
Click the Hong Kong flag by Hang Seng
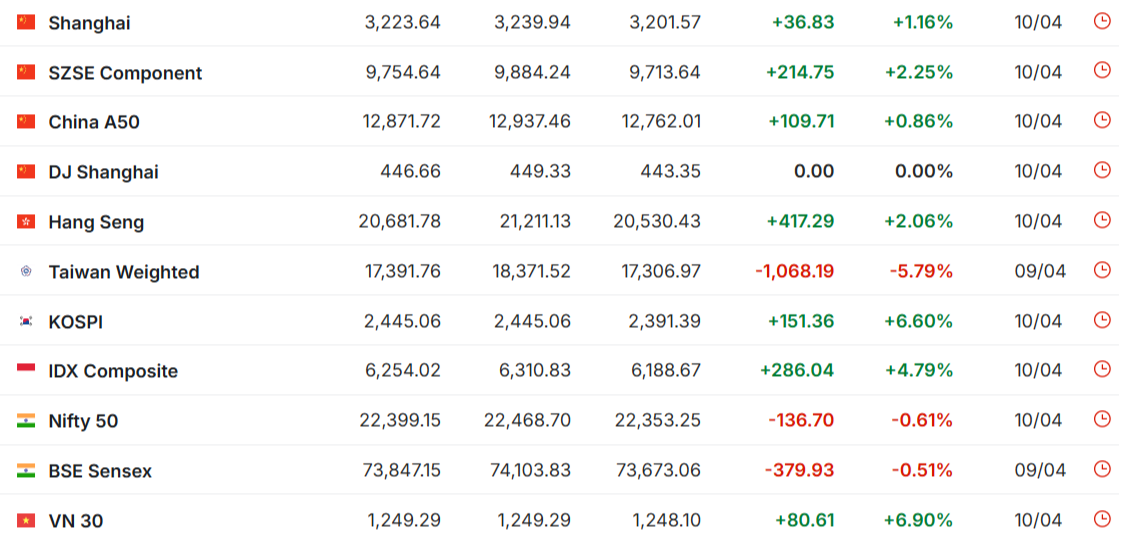click(26, 222)
